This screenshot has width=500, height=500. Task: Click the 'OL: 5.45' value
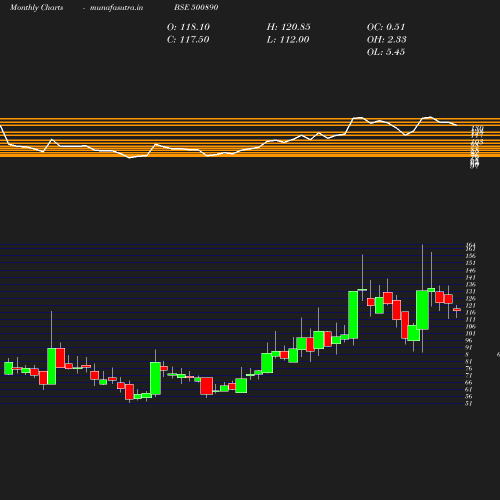point(386,52)
